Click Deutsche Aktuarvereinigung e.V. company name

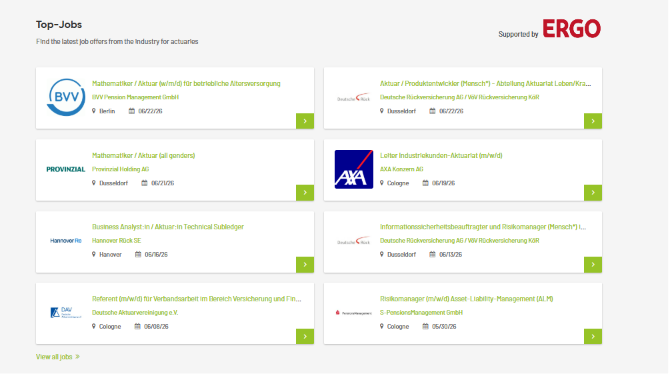click(x=135, y=313)
